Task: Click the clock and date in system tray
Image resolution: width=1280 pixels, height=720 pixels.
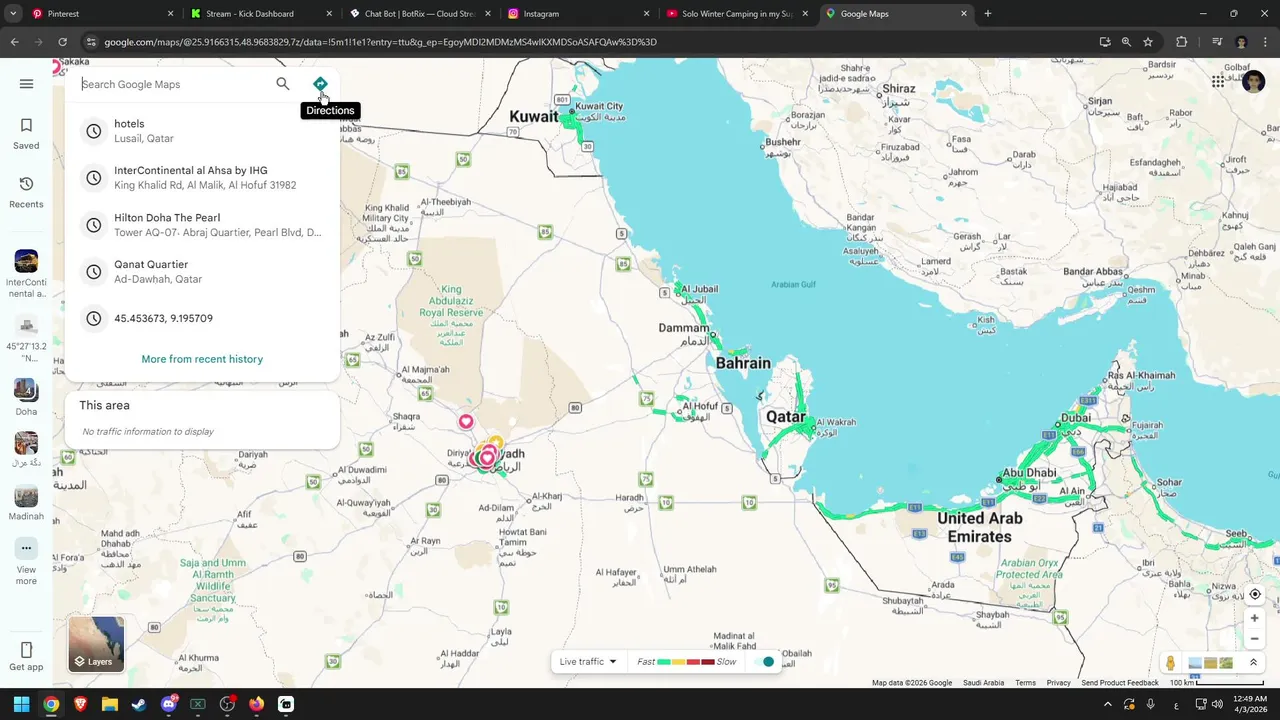Action: click(x=1251, y=704)
